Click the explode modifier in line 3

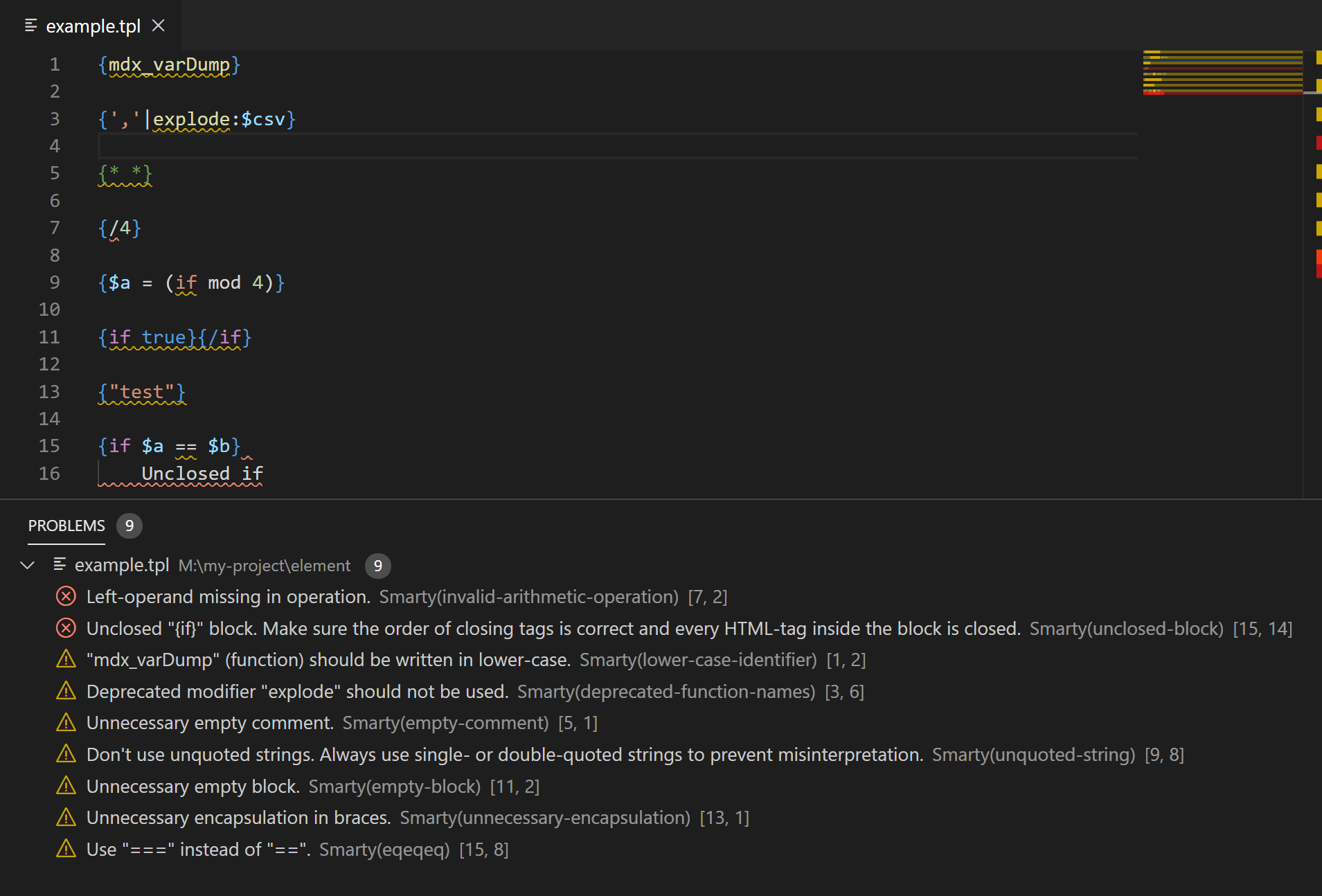click(191, 119)
